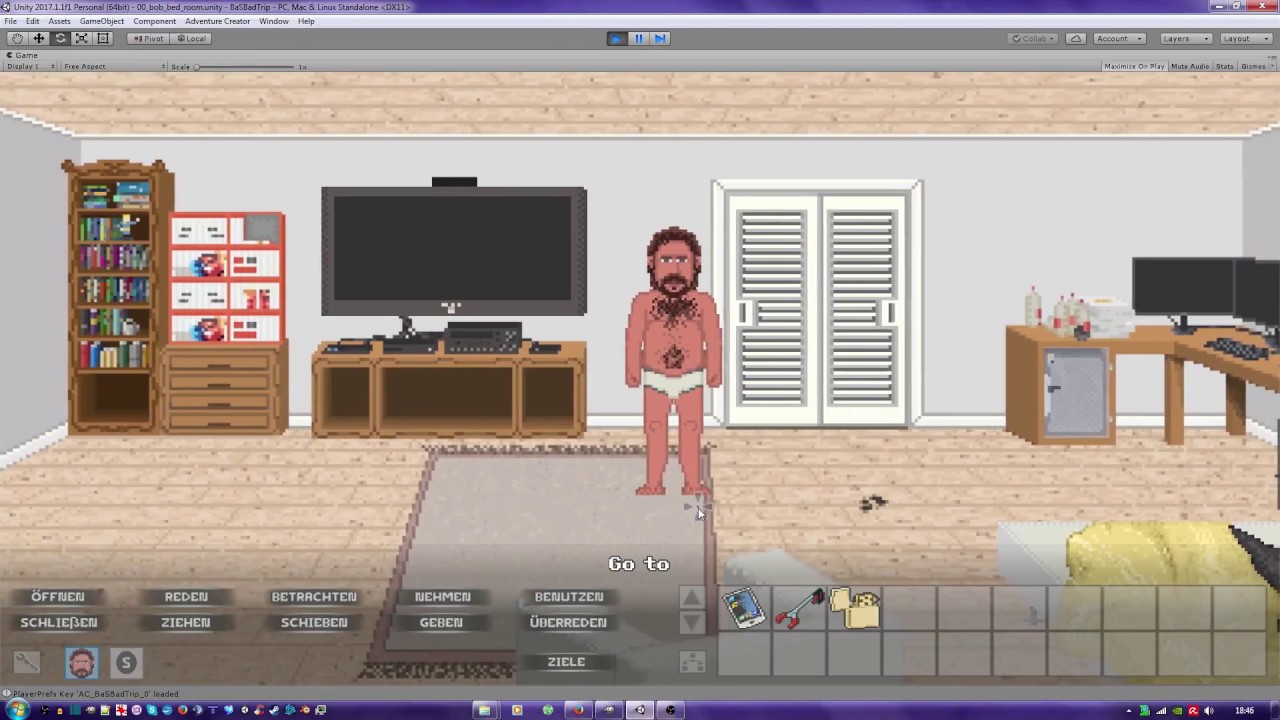Open the Display 1 dropdown
1280x720 pixels.
30,66
